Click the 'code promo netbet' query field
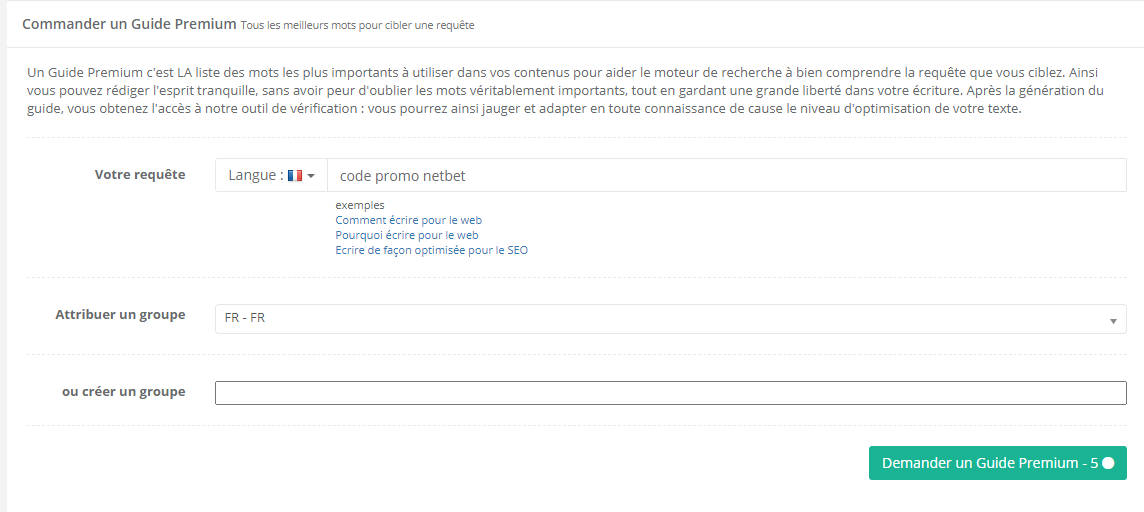This screenshot has height=512, width=1144. [x=726, y=175]
